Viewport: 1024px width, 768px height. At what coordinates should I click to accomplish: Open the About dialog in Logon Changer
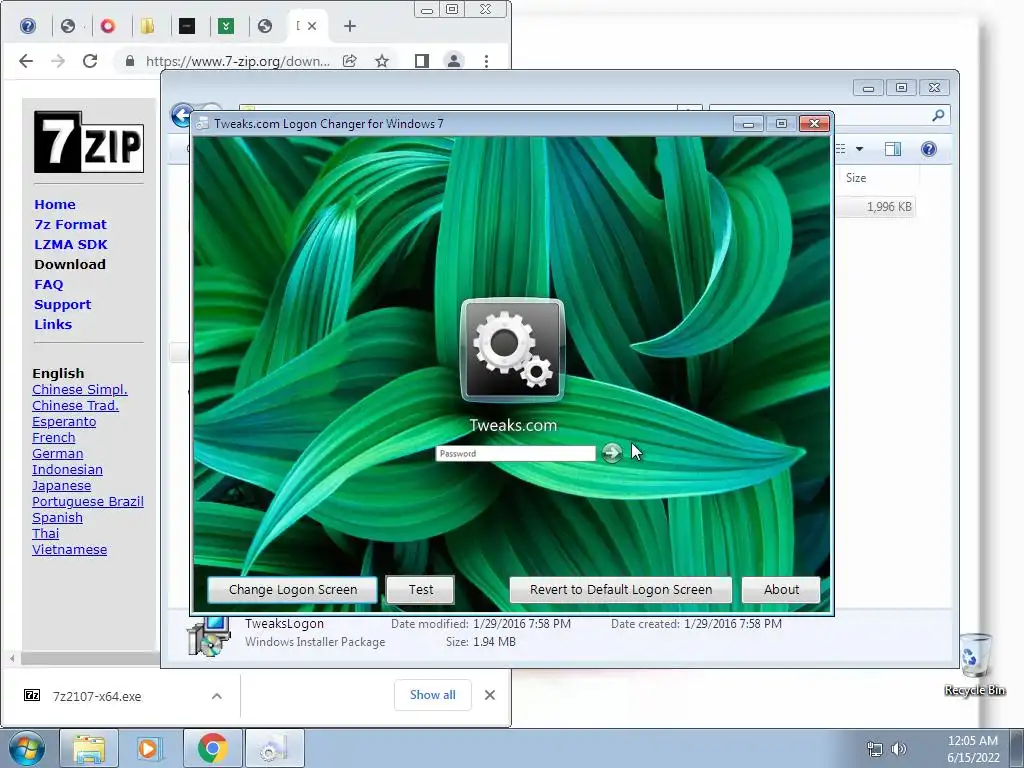[x=781, y=590]
